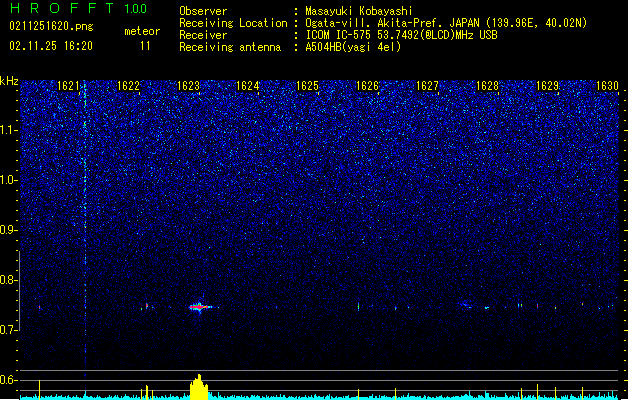The width and height of the screenshot is (629, 400).
Task: Click the 0.6 kHz frequency label
Action: pos(9,380)
